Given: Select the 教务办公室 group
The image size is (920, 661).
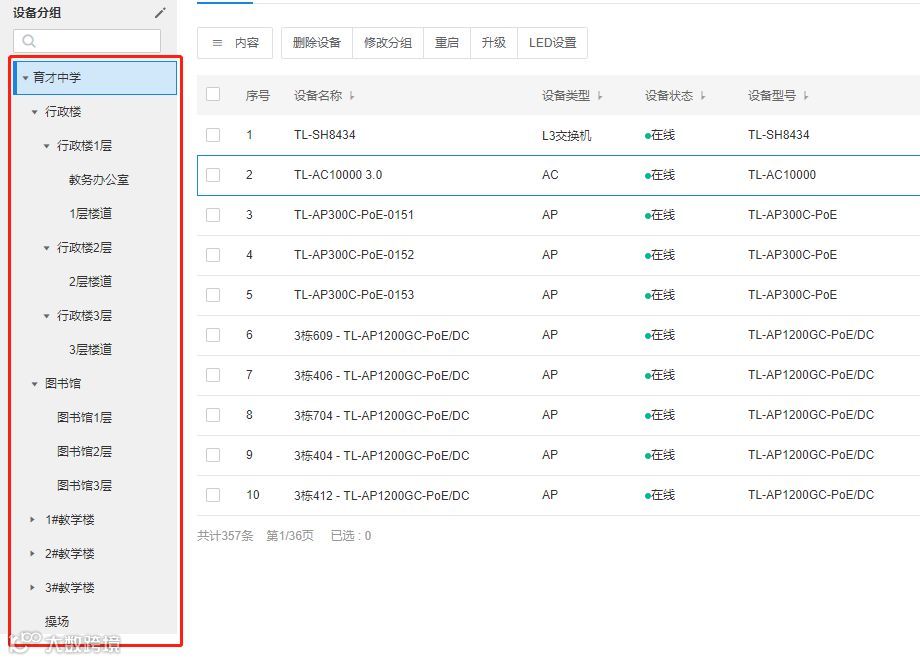Looking at the screenshot, I should [99, 179].
